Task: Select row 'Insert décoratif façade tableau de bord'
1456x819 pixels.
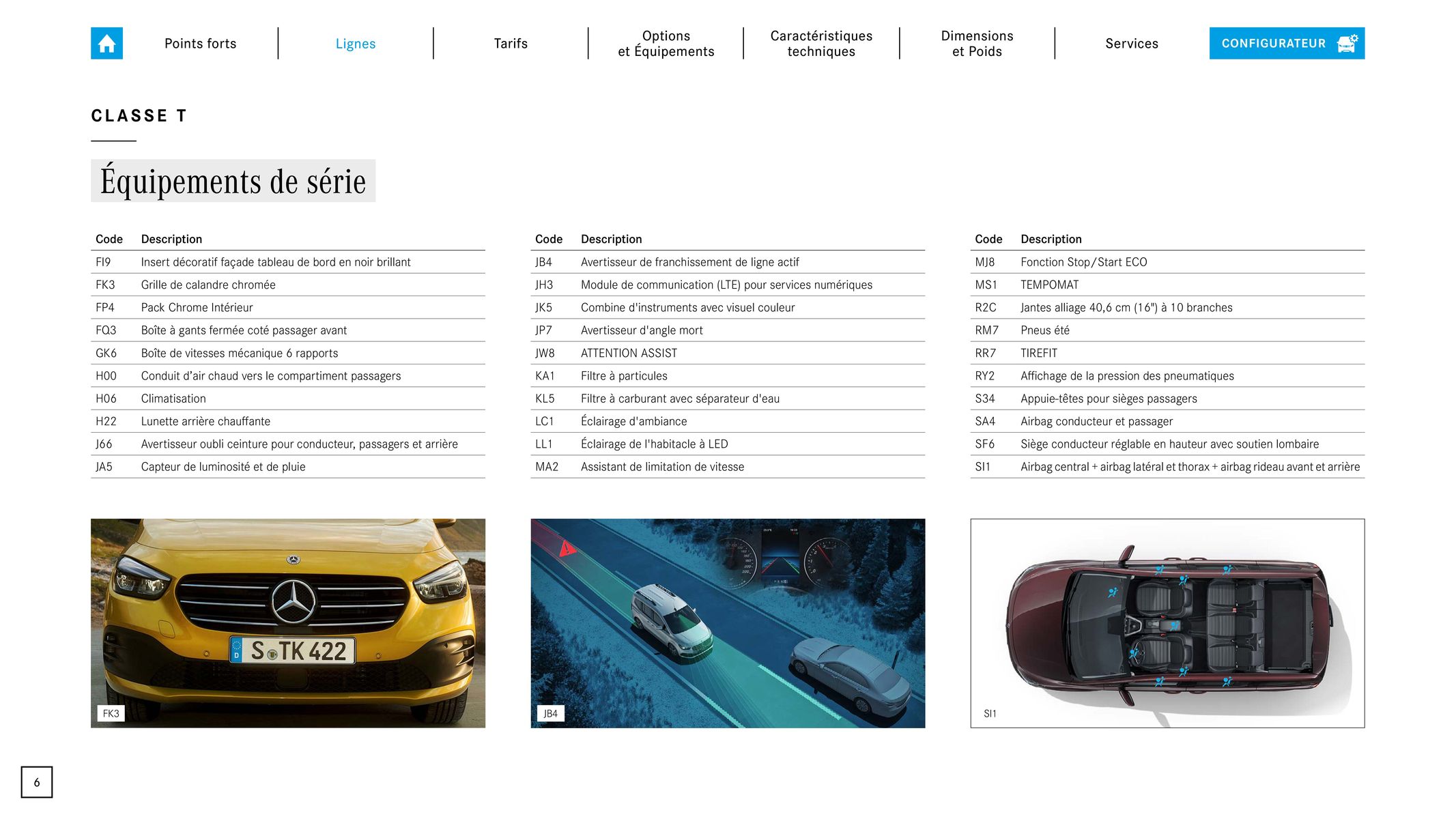Action: point(288,262)
